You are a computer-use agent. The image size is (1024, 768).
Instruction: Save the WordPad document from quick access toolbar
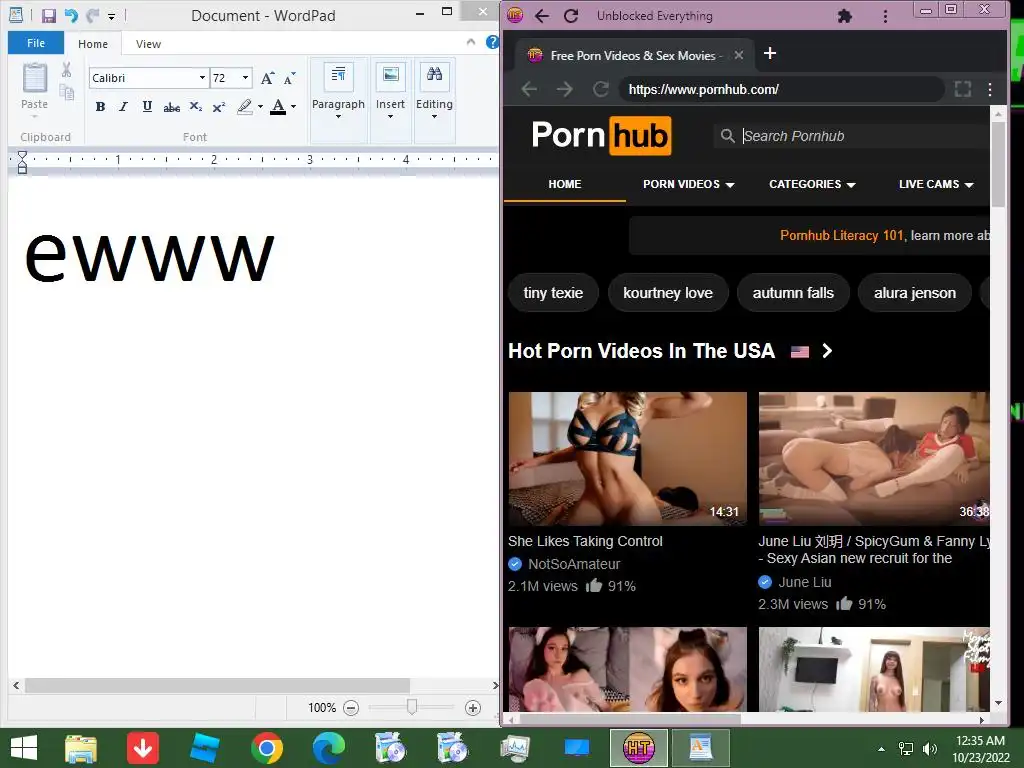tap(48, 16)
